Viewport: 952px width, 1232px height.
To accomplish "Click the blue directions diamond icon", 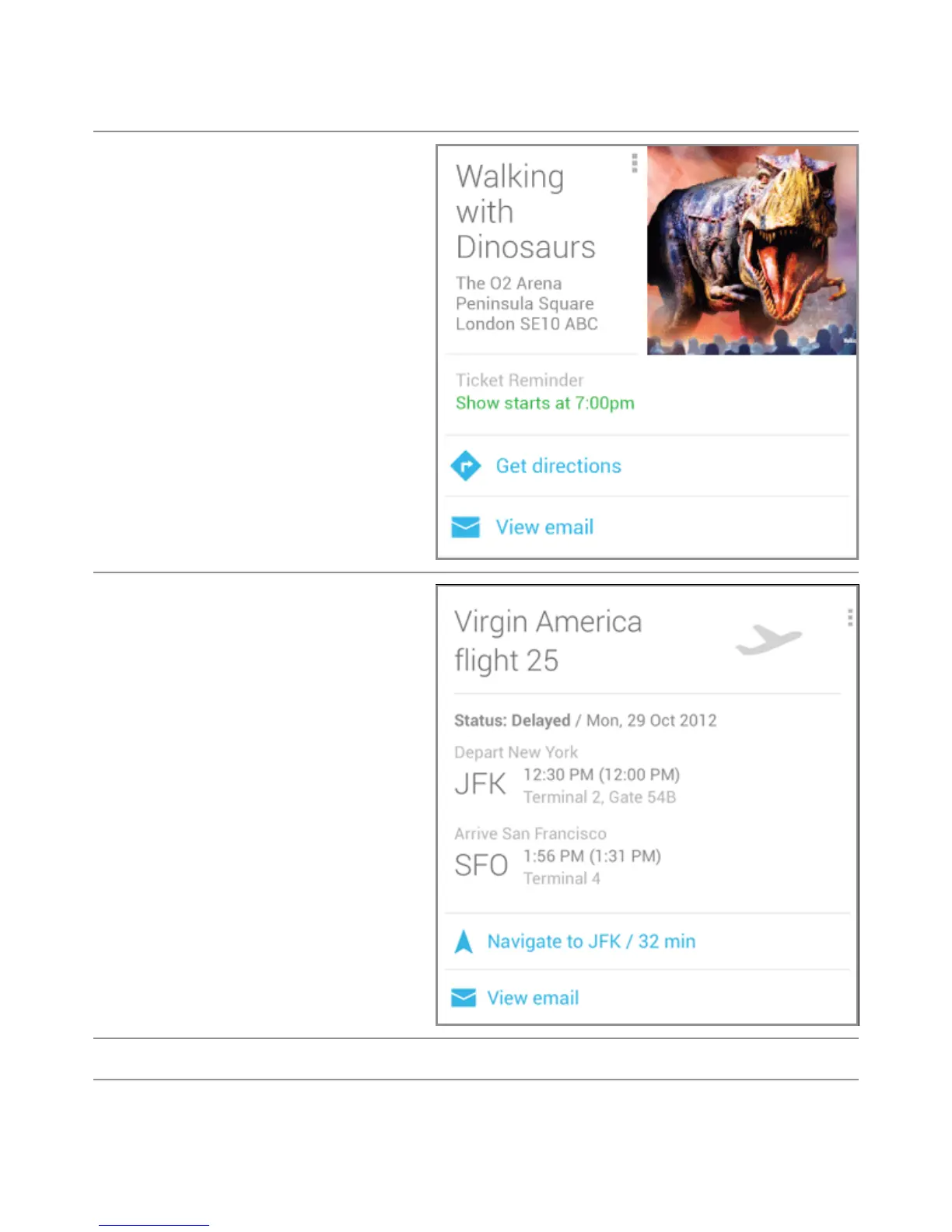I will (x=466, y=466).
